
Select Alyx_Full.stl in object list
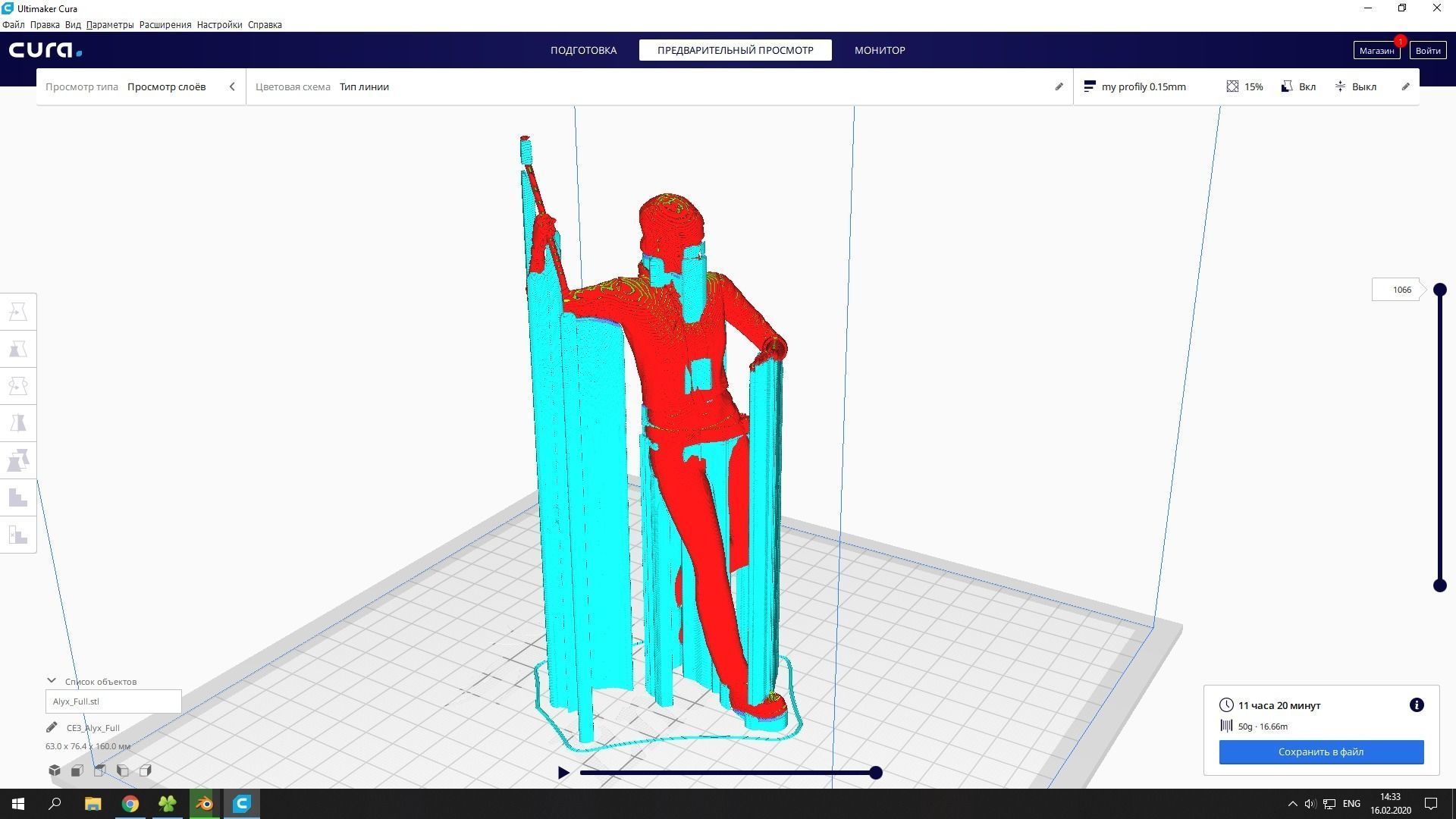click(113, 701)
